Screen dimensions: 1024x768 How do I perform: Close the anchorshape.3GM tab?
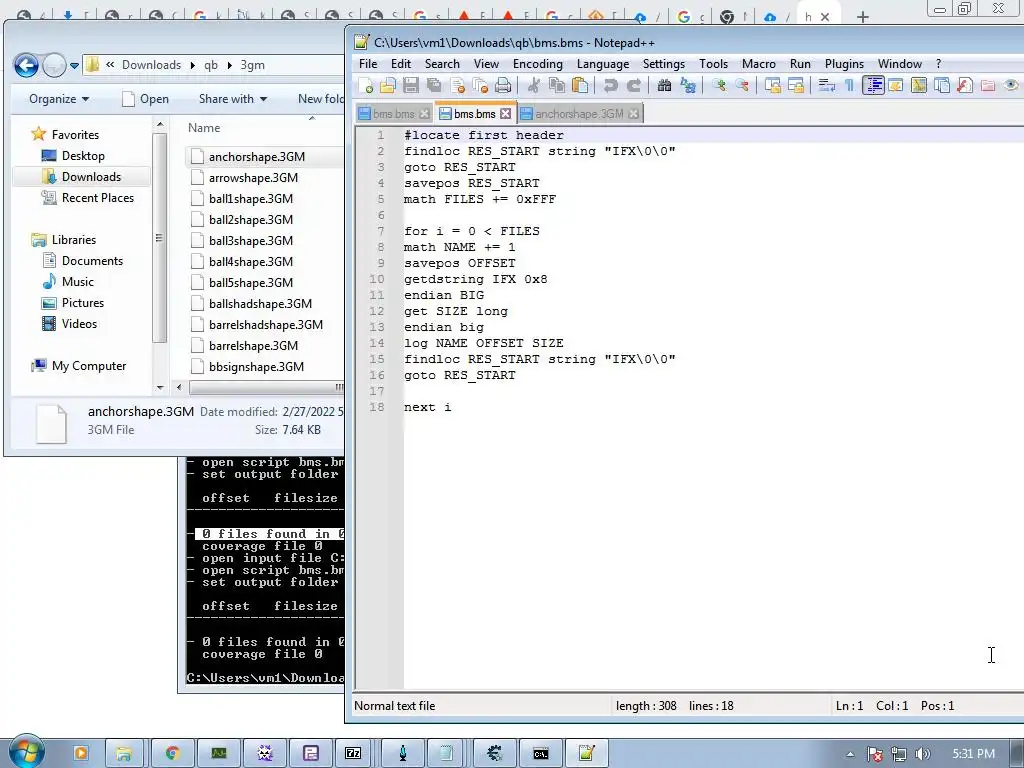click(x=633, y=114)
